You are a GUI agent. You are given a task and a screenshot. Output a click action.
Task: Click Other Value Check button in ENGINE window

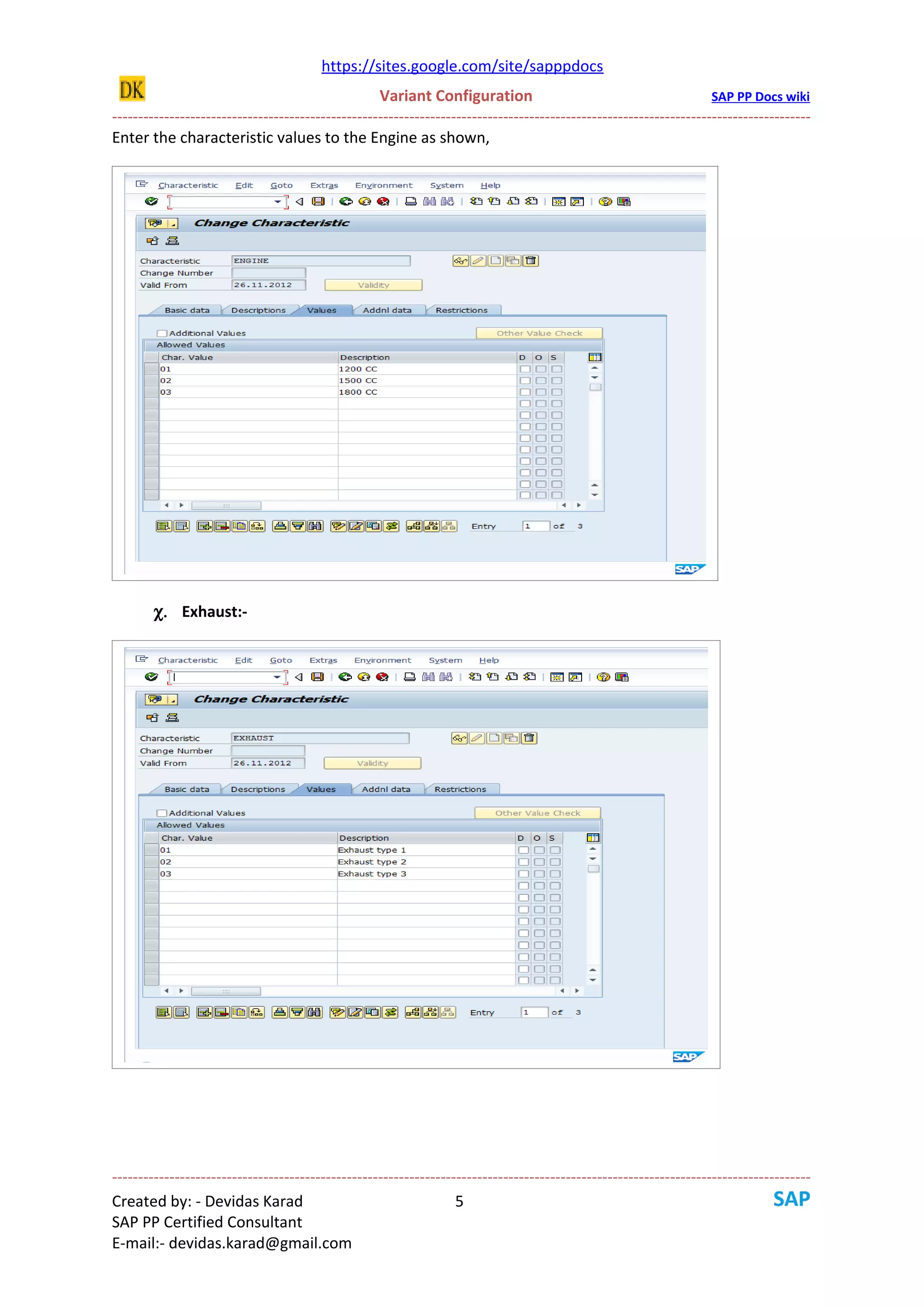click(539, 333)
